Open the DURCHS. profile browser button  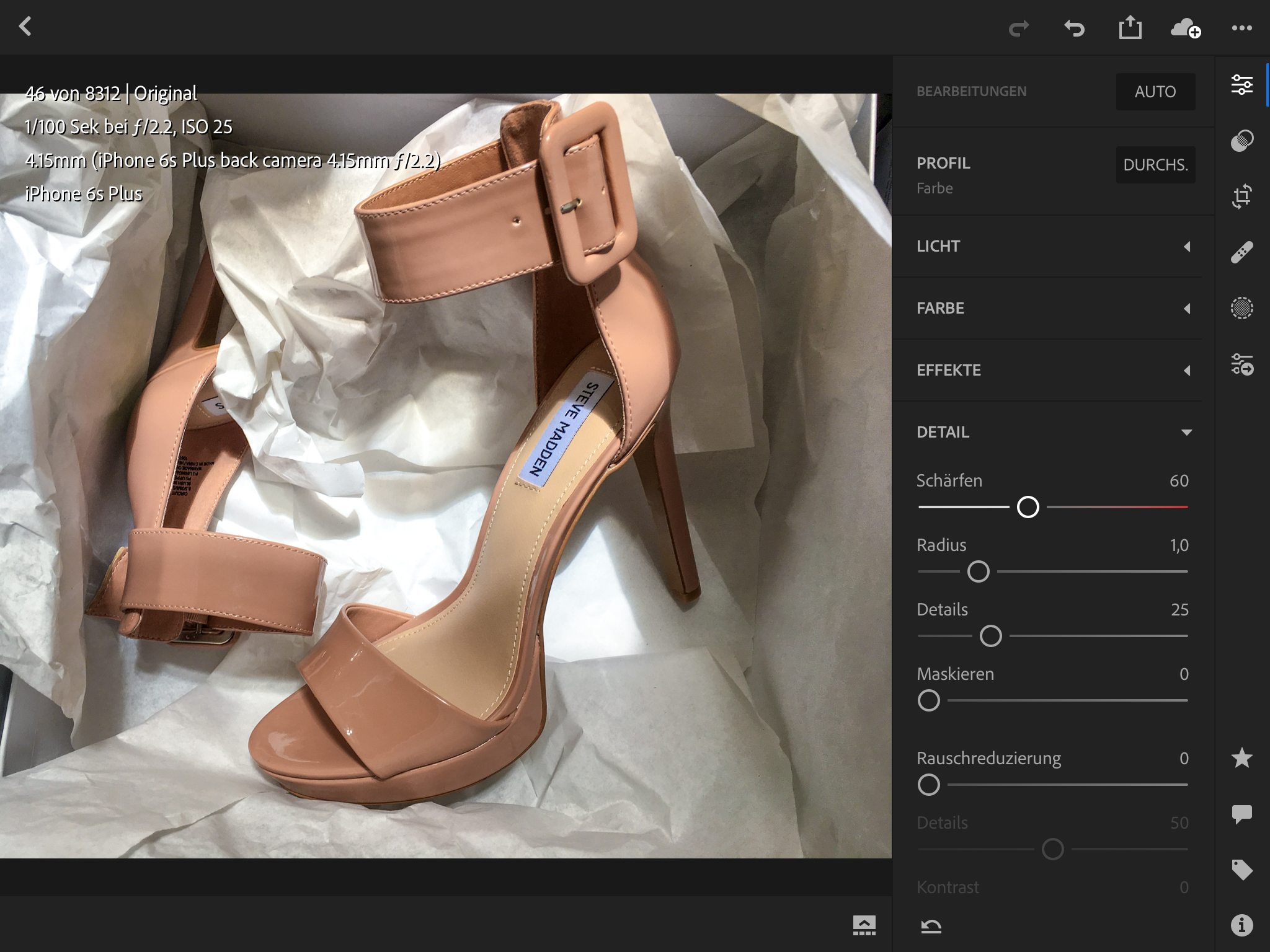1155,165
